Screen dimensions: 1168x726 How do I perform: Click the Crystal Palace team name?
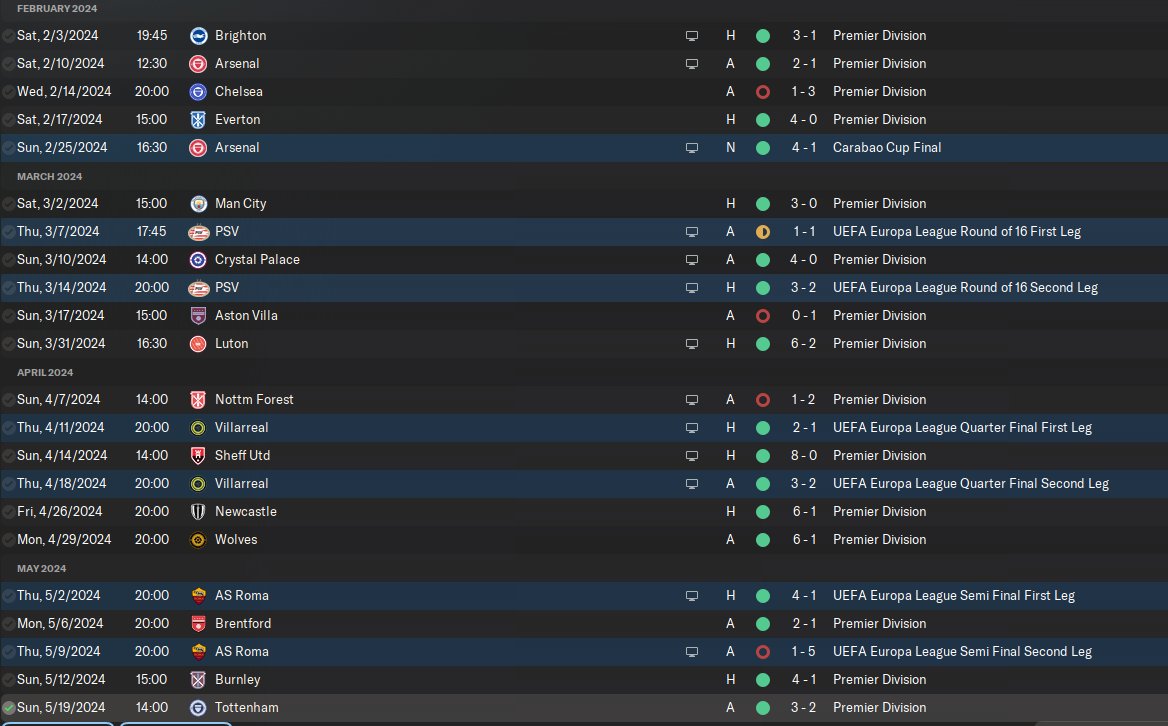[257, 259]
